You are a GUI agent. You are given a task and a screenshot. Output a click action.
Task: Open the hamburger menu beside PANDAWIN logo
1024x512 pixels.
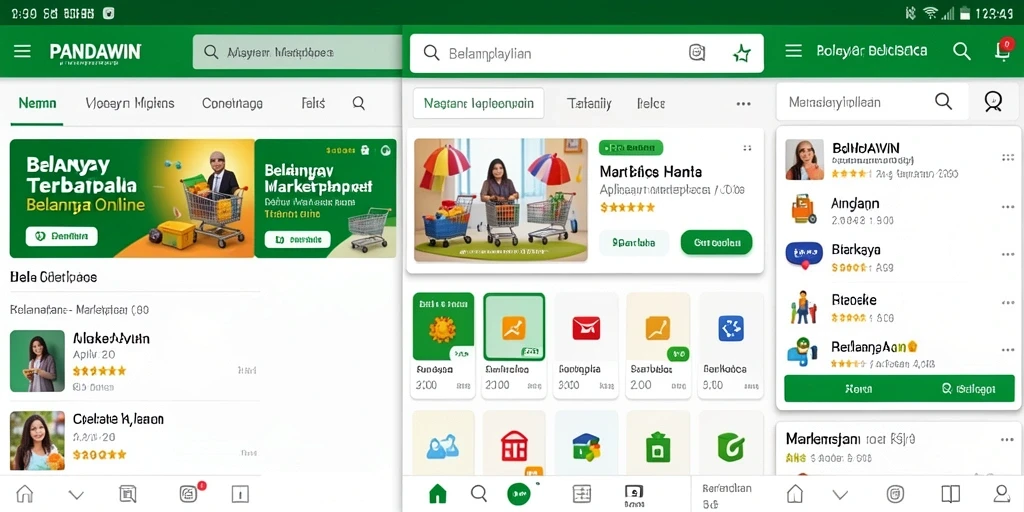click(x=22, y=52)
